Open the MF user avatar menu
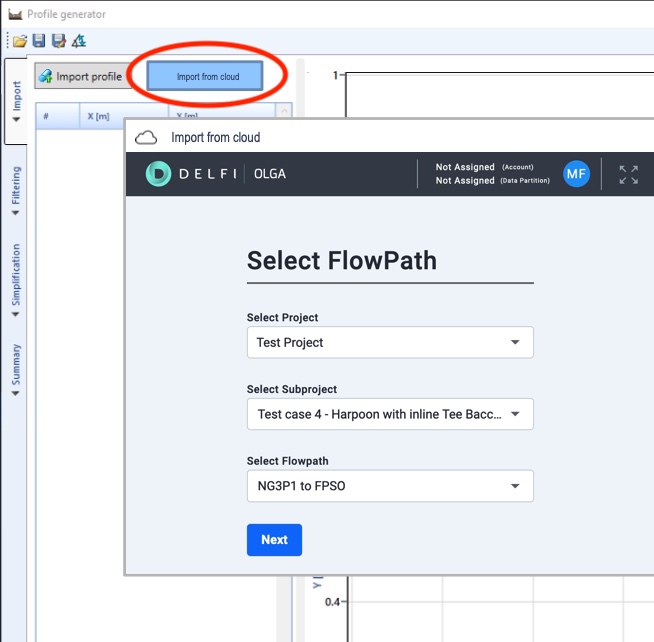Image resolution: width=654 pixels, height=642 pixels. point(576,174)
